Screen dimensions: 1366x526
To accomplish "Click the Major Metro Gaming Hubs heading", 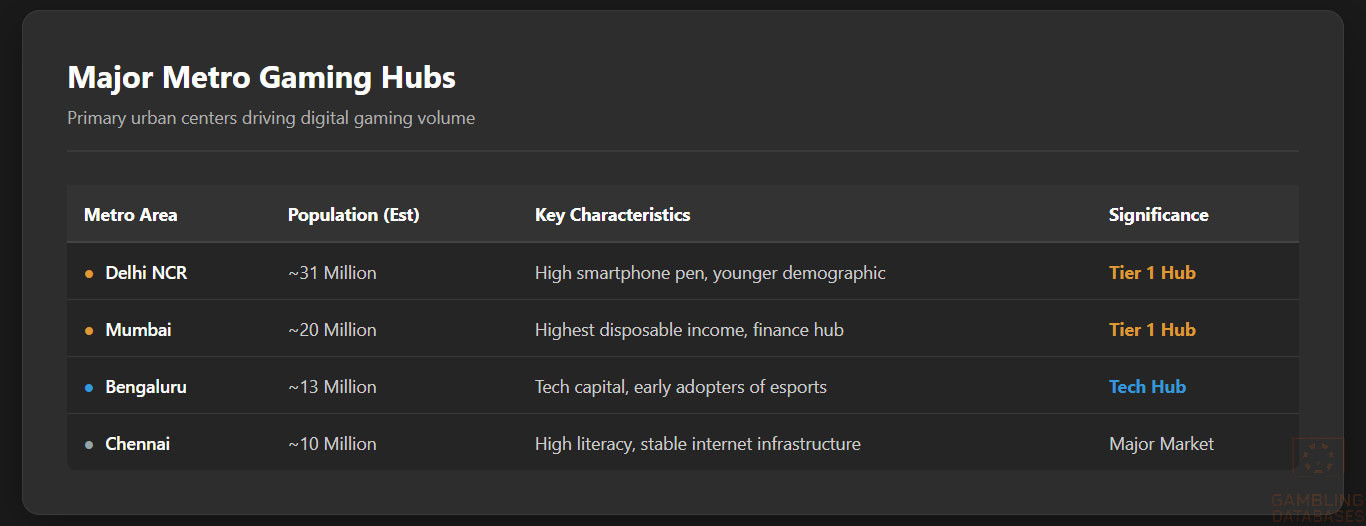I will coord(261,77).
